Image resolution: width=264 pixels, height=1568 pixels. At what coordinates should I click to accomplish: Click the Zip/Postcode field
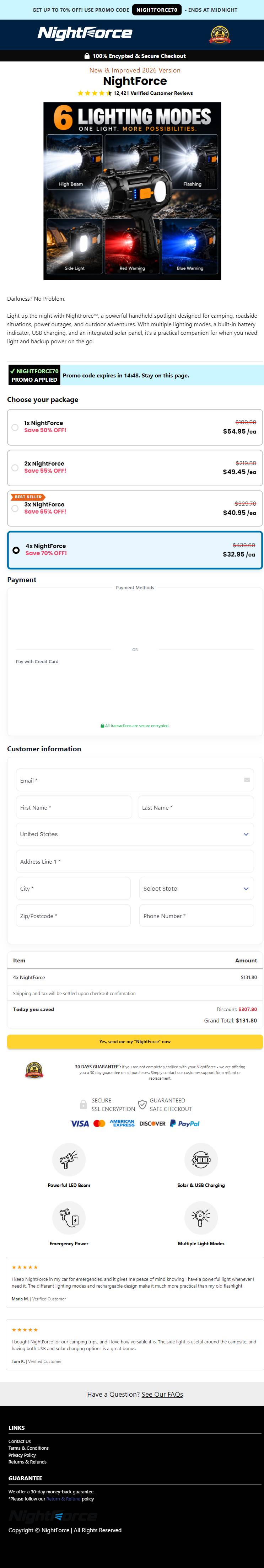[x=73, y=915]
